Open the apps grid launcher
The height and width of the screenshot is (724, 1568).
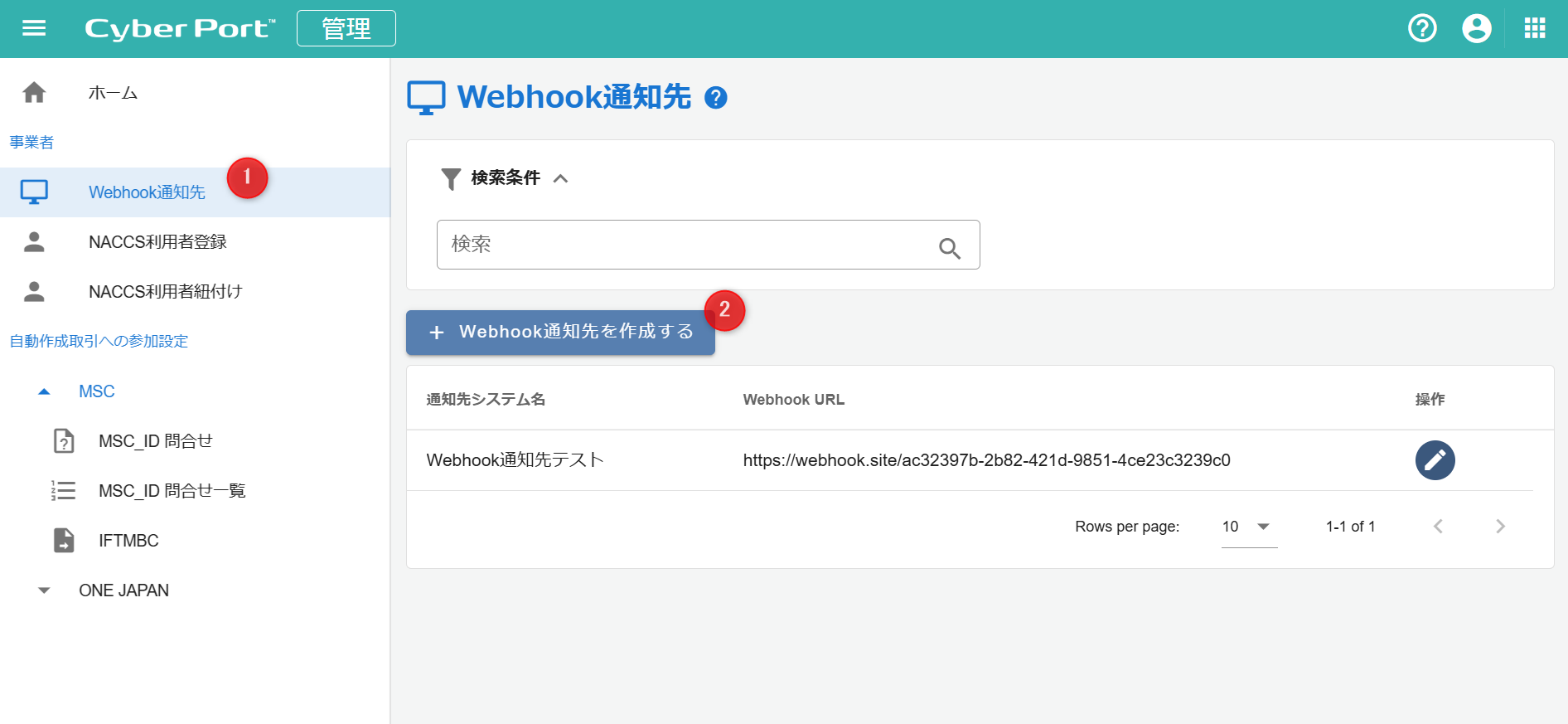pos(1534,29)
